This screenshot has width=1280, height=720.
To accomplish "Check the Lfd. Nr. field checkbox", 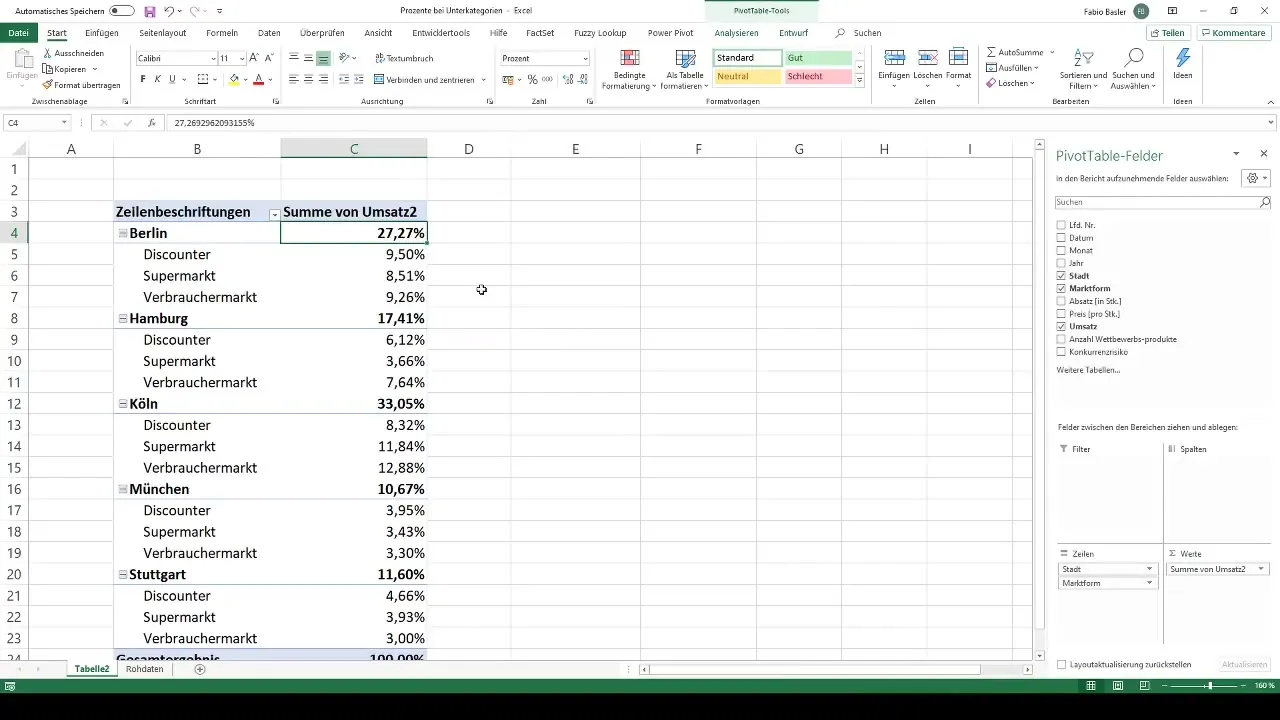I will [x=1061, y=225].
